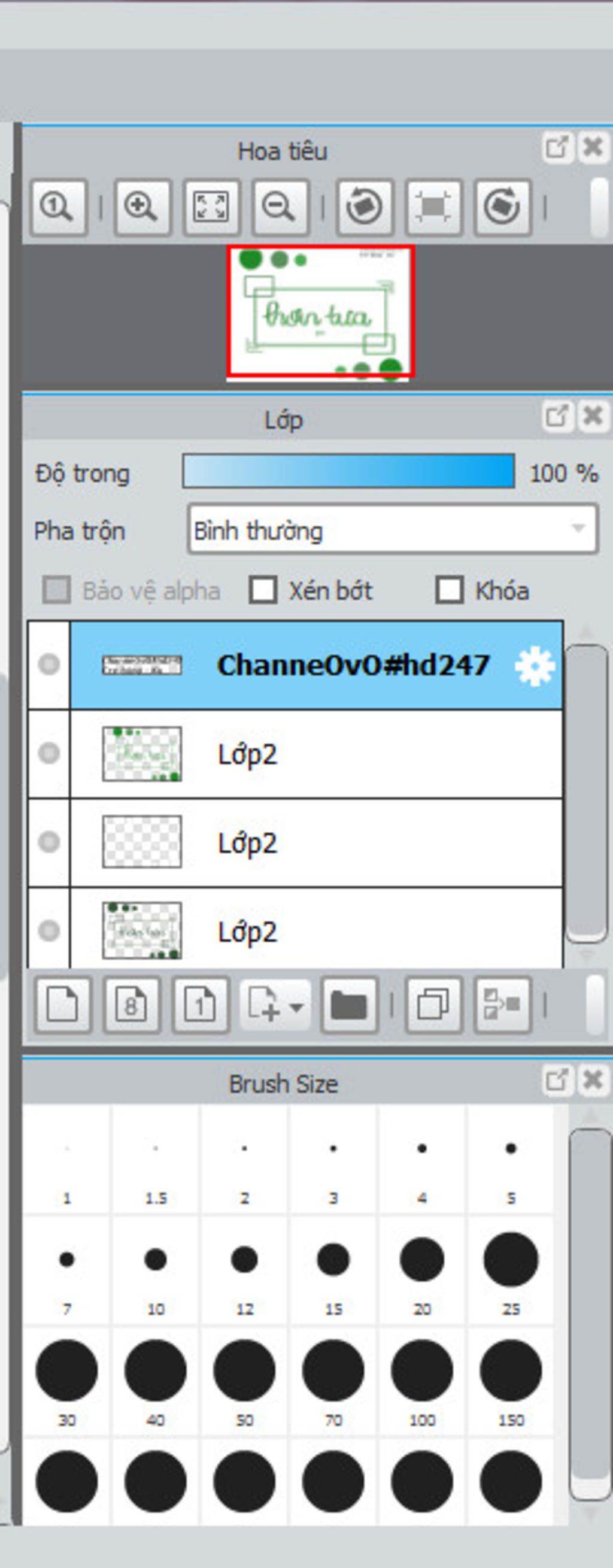Open ChanneOvO#hd247 layer settings gear
Viewport: 613px width, 1568px height.
[535, 666]
